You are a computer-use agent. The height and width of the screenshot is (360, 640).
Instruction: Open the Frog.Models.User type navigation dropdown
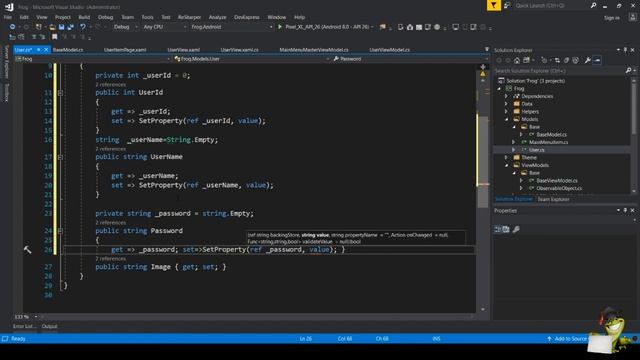252,59
